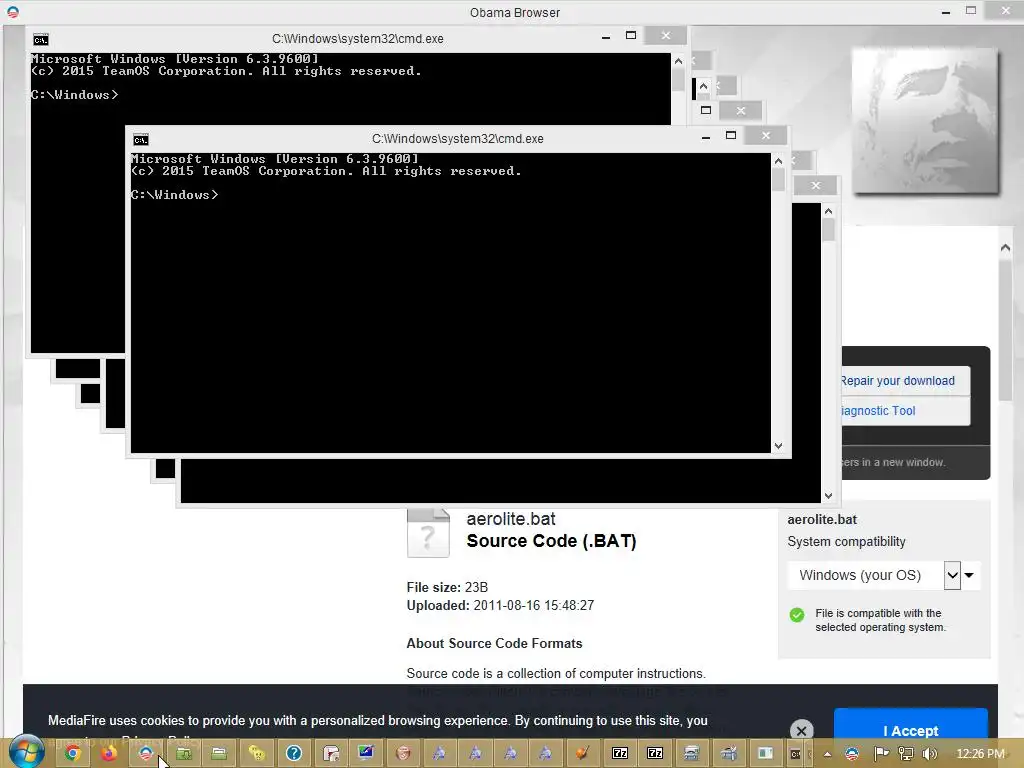Image resolution: width=1024 pixels, height=768 pixels.
Task: Click About Source Code Formats heading
Action: click(494, 643)
